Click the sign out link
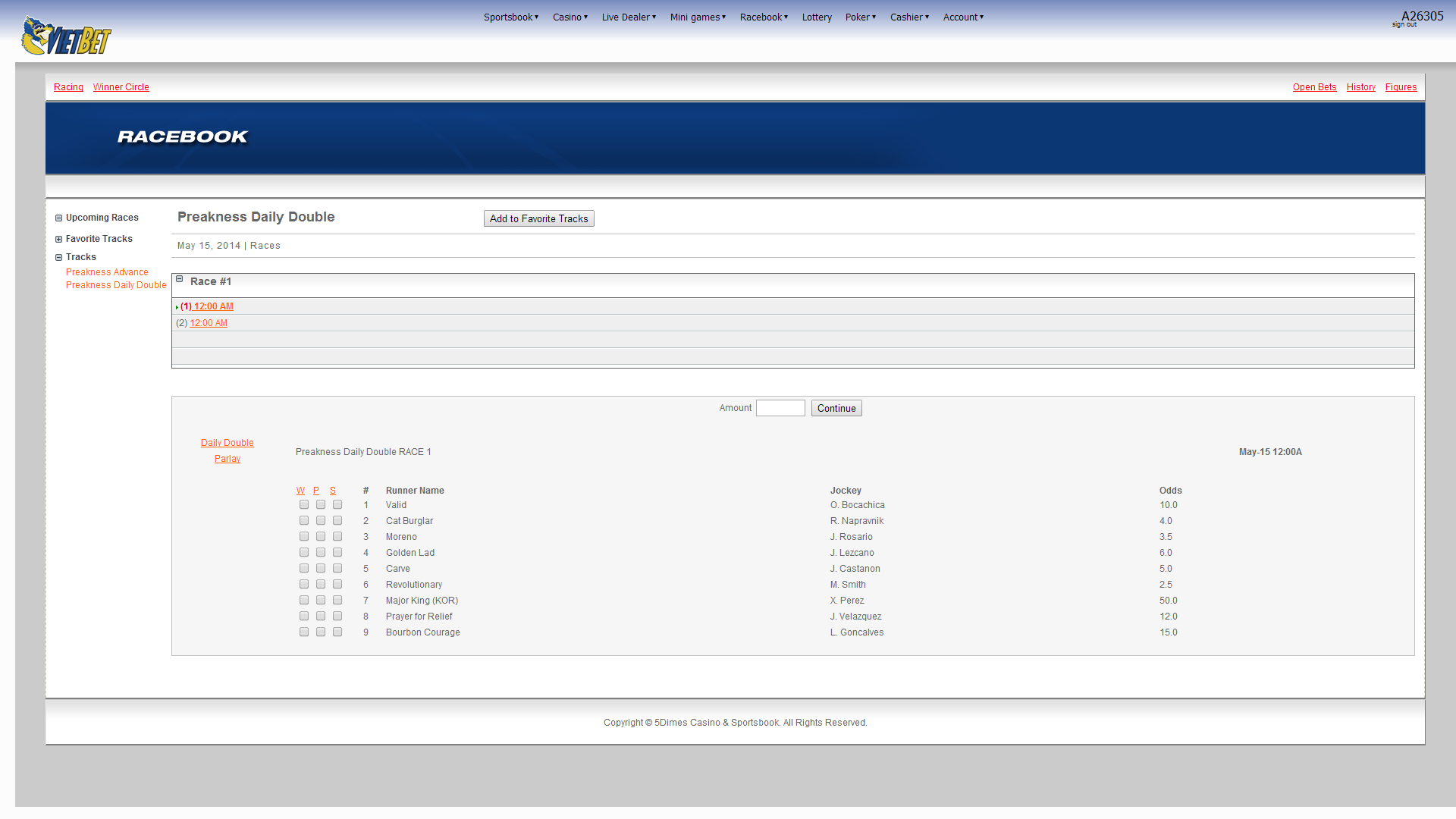 pyautogui.click(x=1404, y=25)
